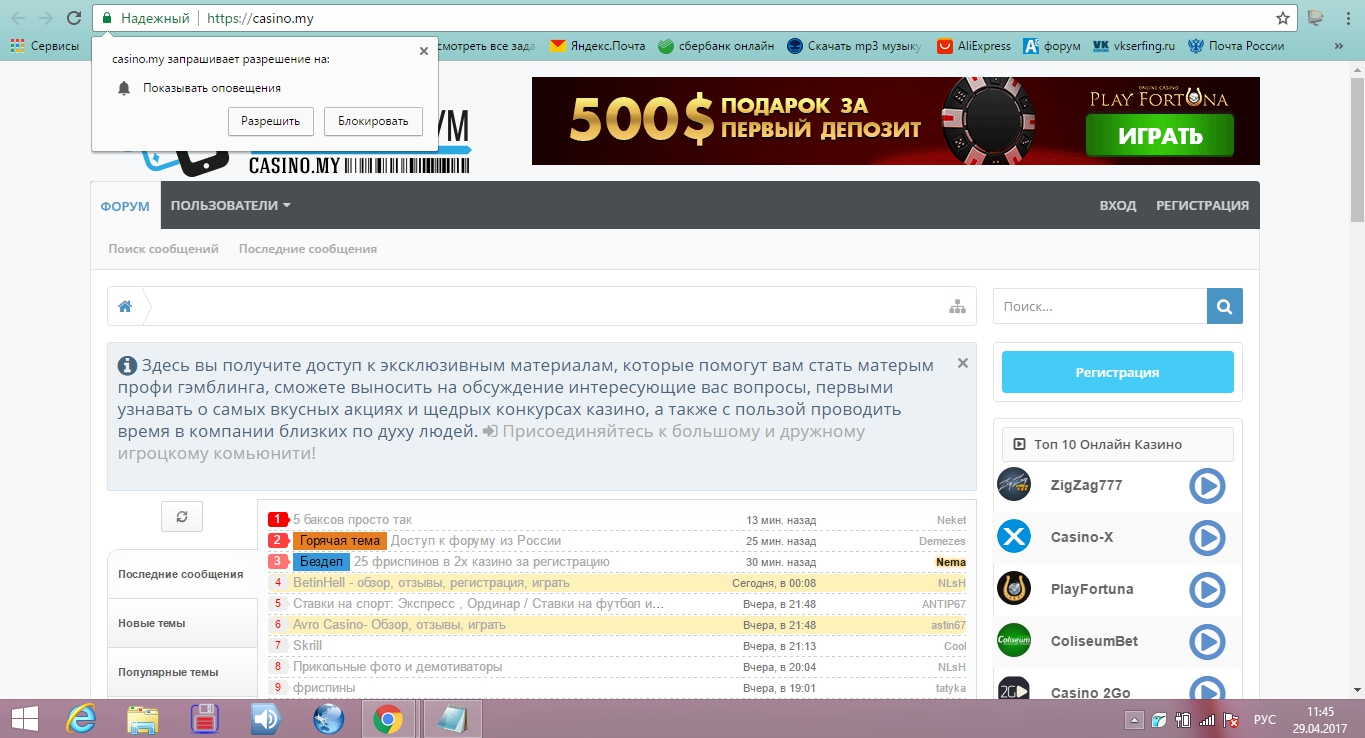Open the ФОРУМ tab

pos(125,206)
